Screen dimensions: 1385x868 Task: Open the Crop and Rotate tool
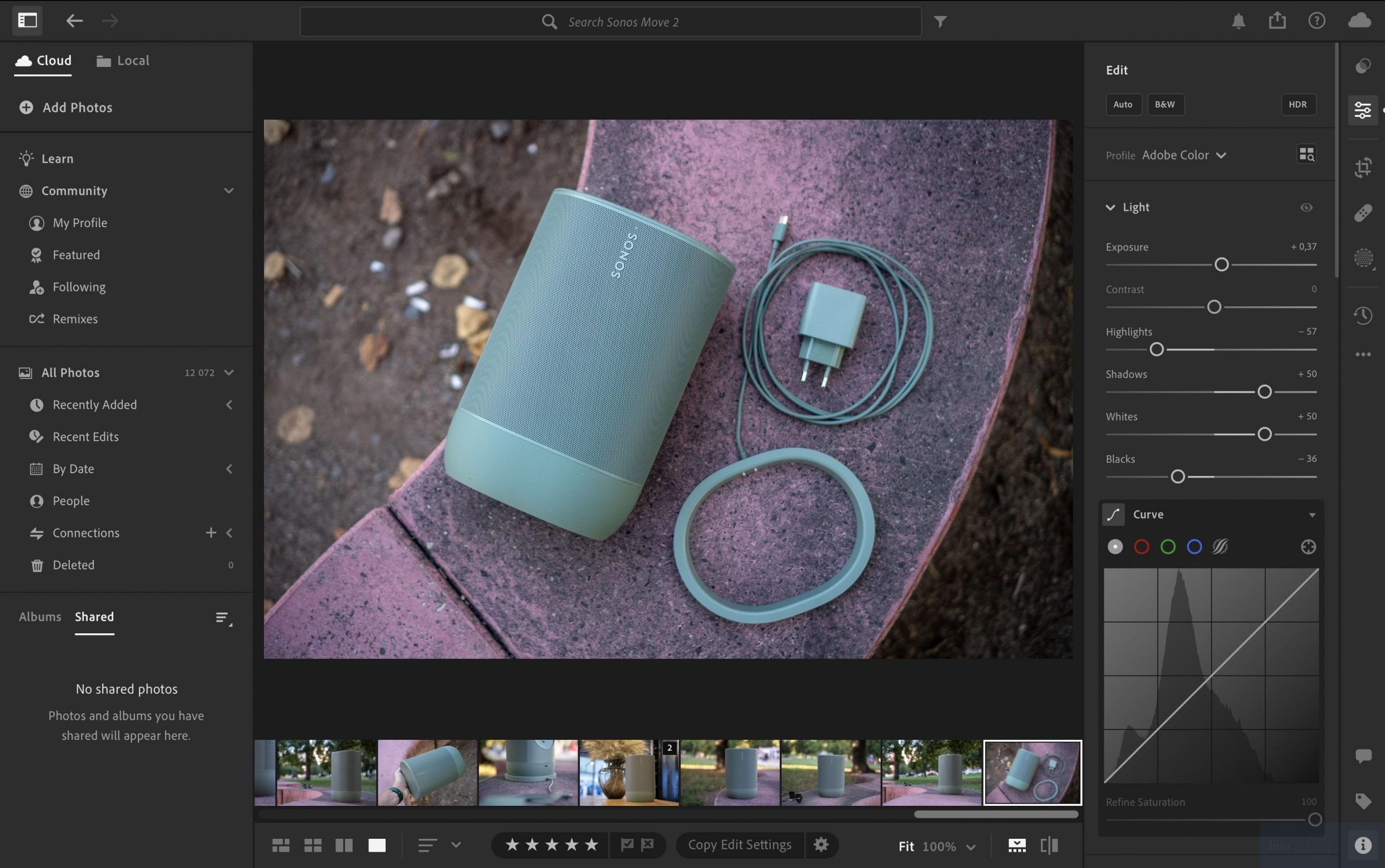coord(1363,168)
